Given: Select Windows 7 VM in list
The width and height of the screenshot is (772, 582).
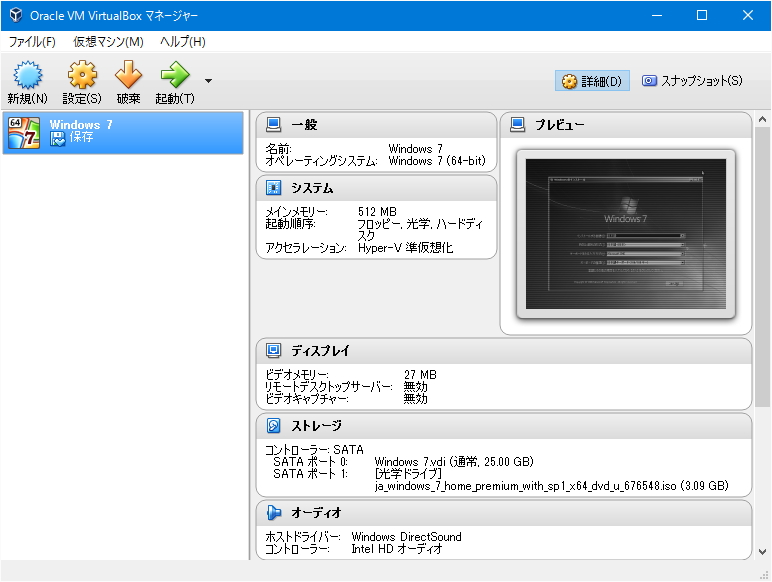Looking at the screenshot, I should 123,133.
